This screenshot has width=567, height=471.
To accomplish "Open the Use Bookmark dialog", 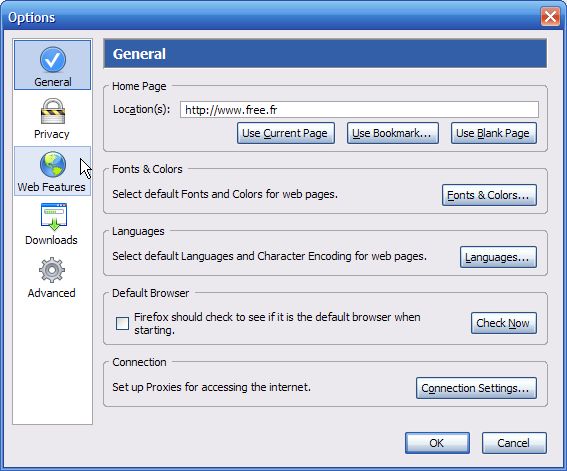I will (393, 133).
